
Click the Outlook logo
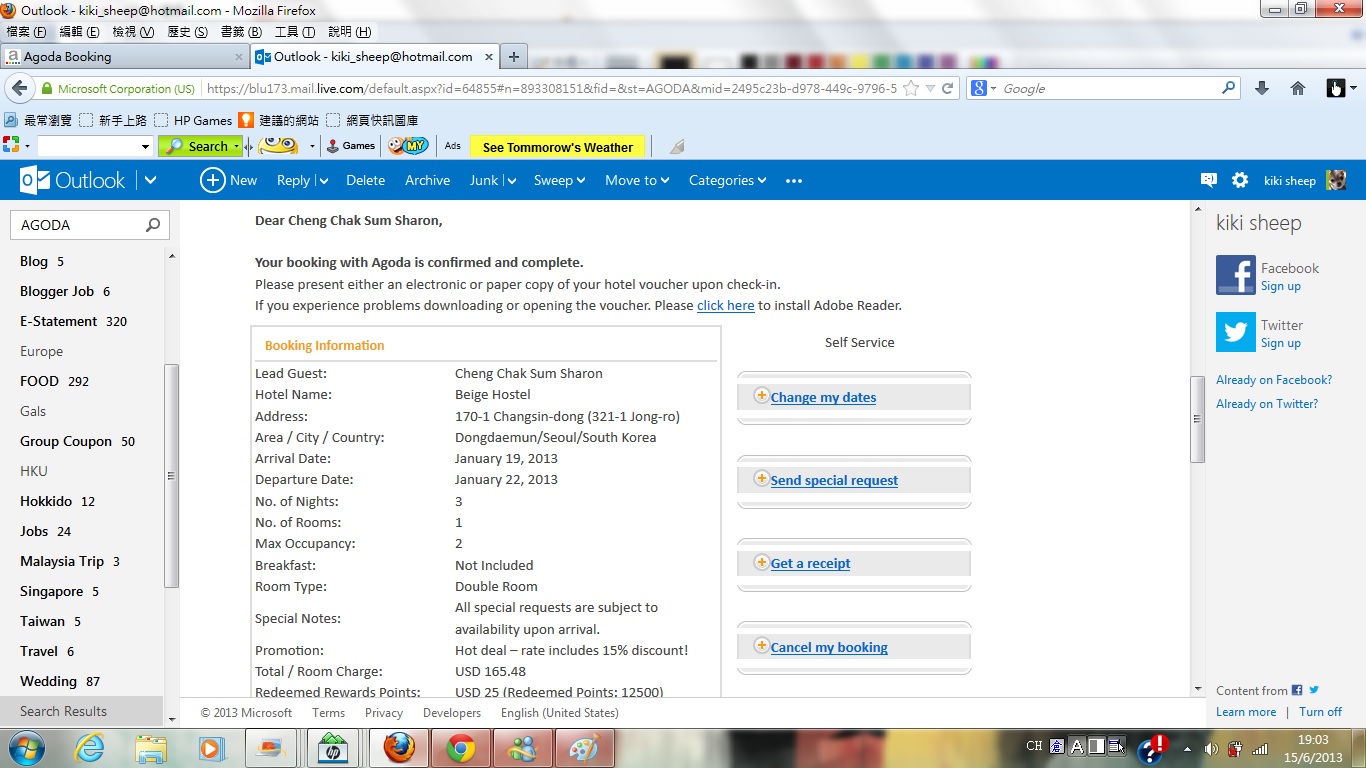73,180
